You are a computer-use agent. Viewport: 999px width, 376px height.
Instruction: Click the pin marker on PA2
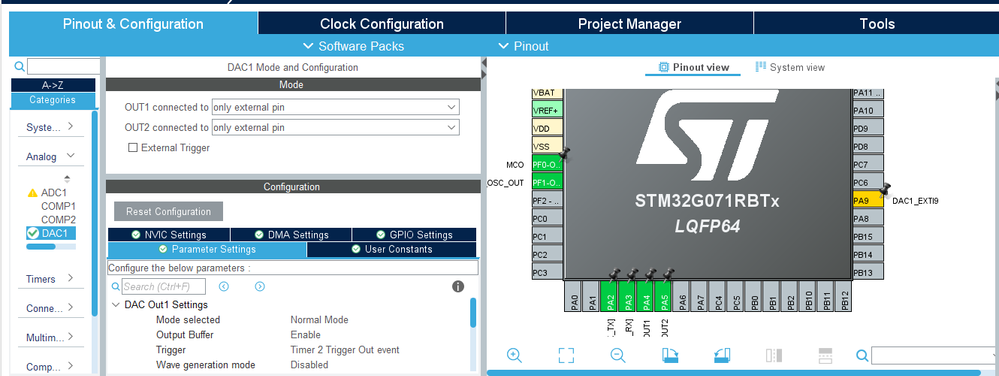614,275
